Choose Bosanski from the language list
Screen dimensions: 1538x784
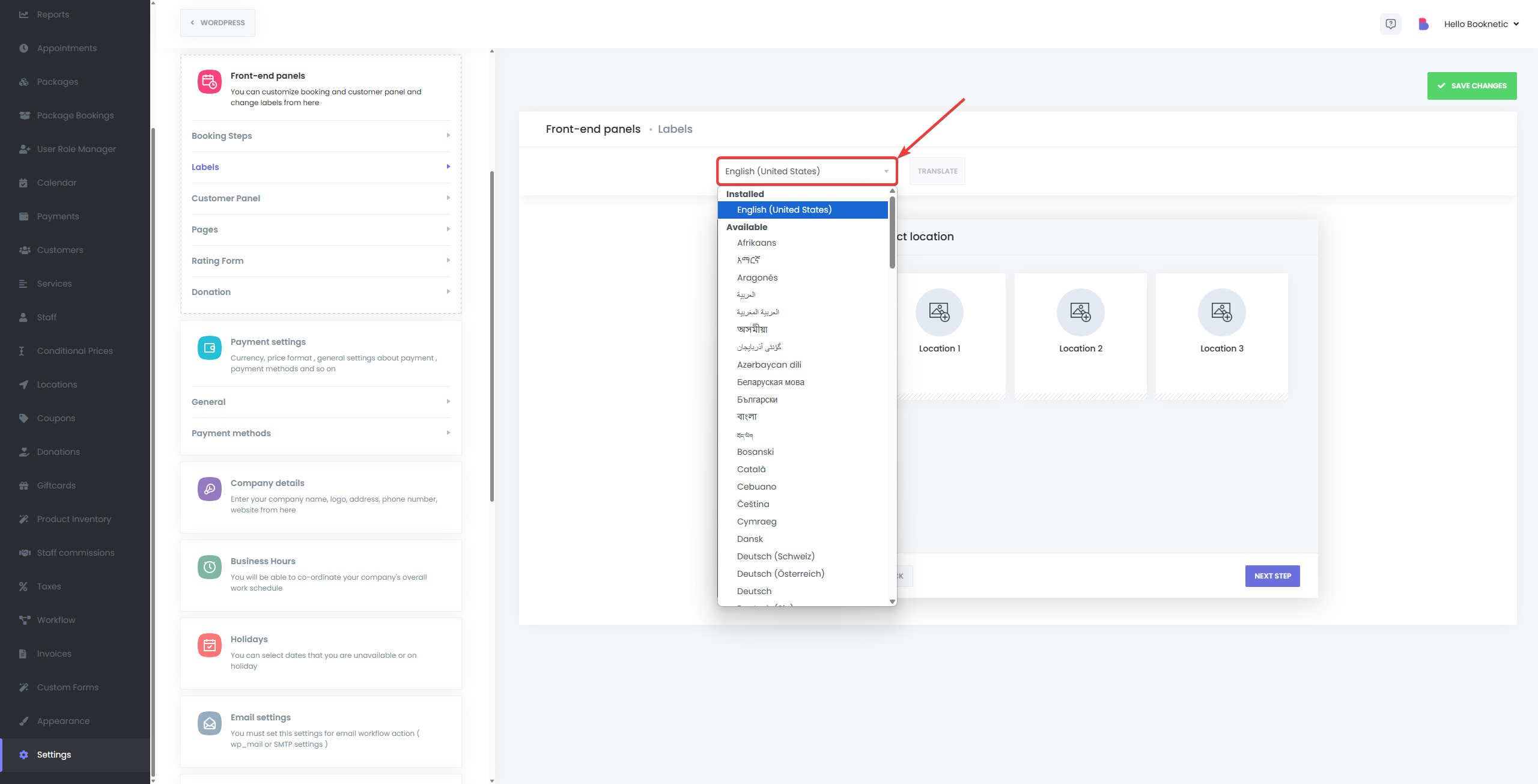click(803, 452)
